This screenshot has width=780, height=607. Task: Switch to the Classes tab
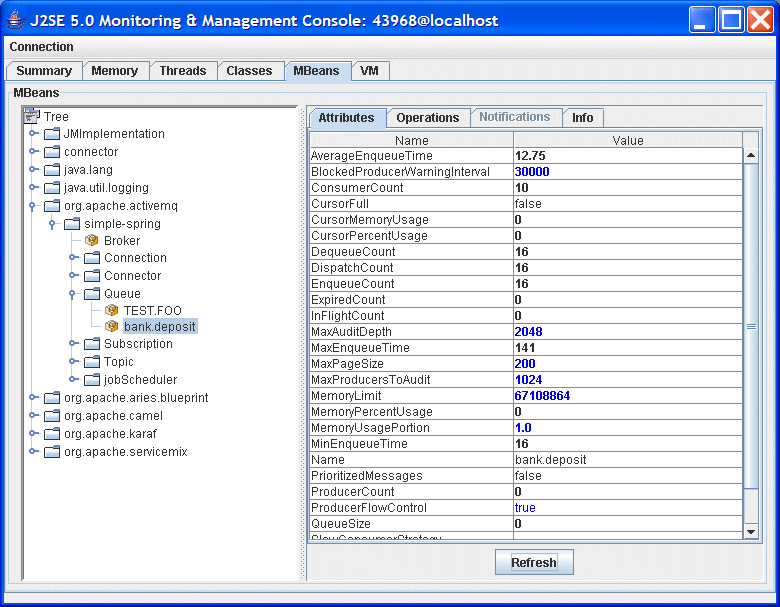(249, 71)
